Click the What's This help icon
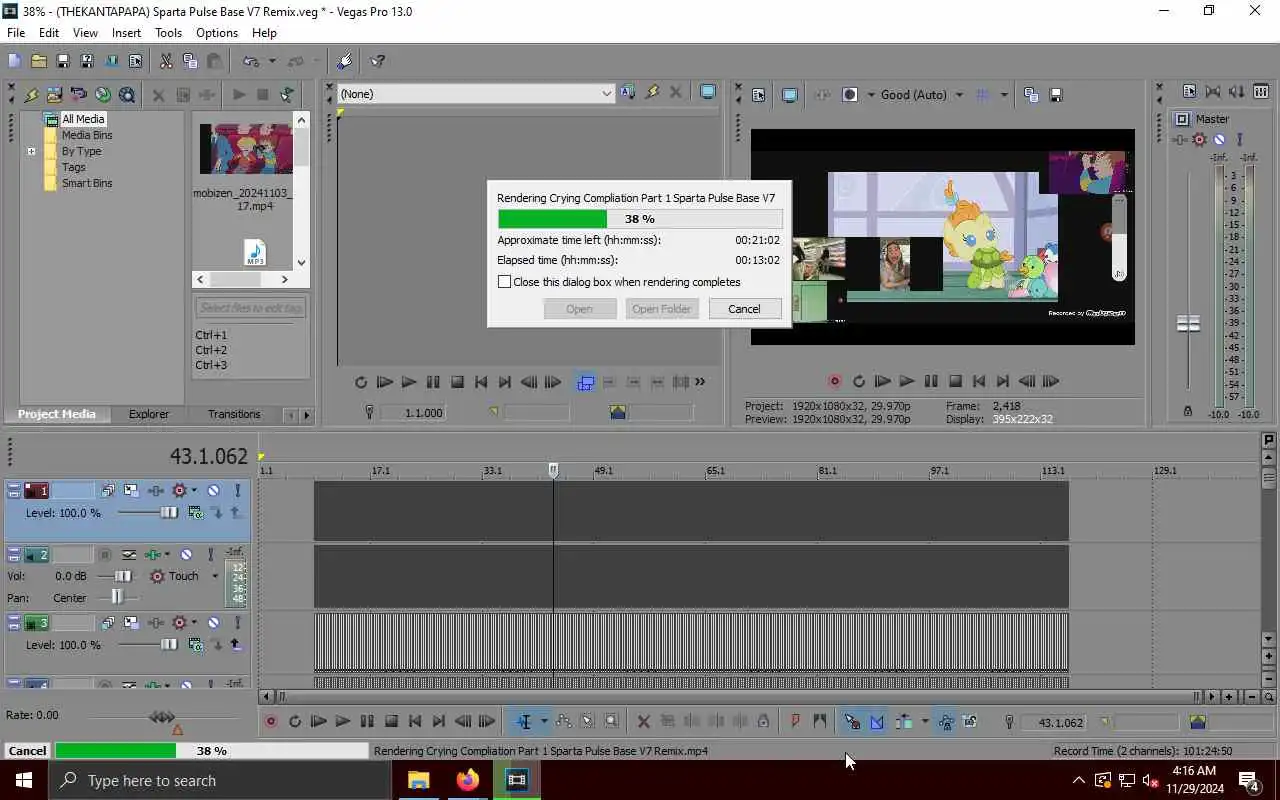This screenshot has width=1280, height=800. [x=378, y=61]
